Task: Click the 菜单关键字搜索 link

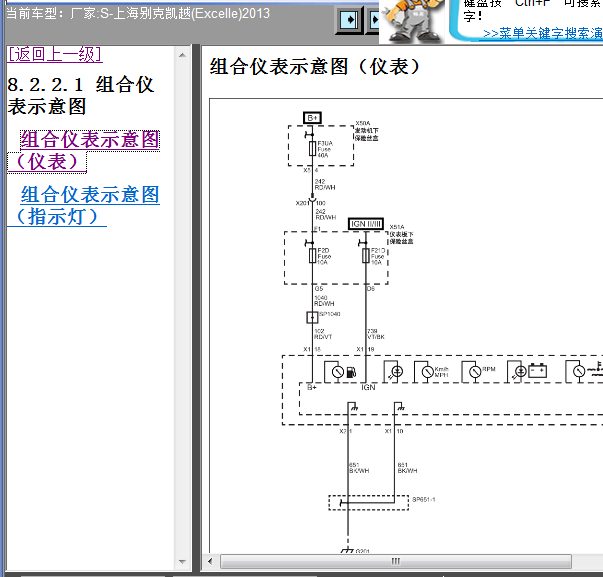Action: tap(543, 33)
